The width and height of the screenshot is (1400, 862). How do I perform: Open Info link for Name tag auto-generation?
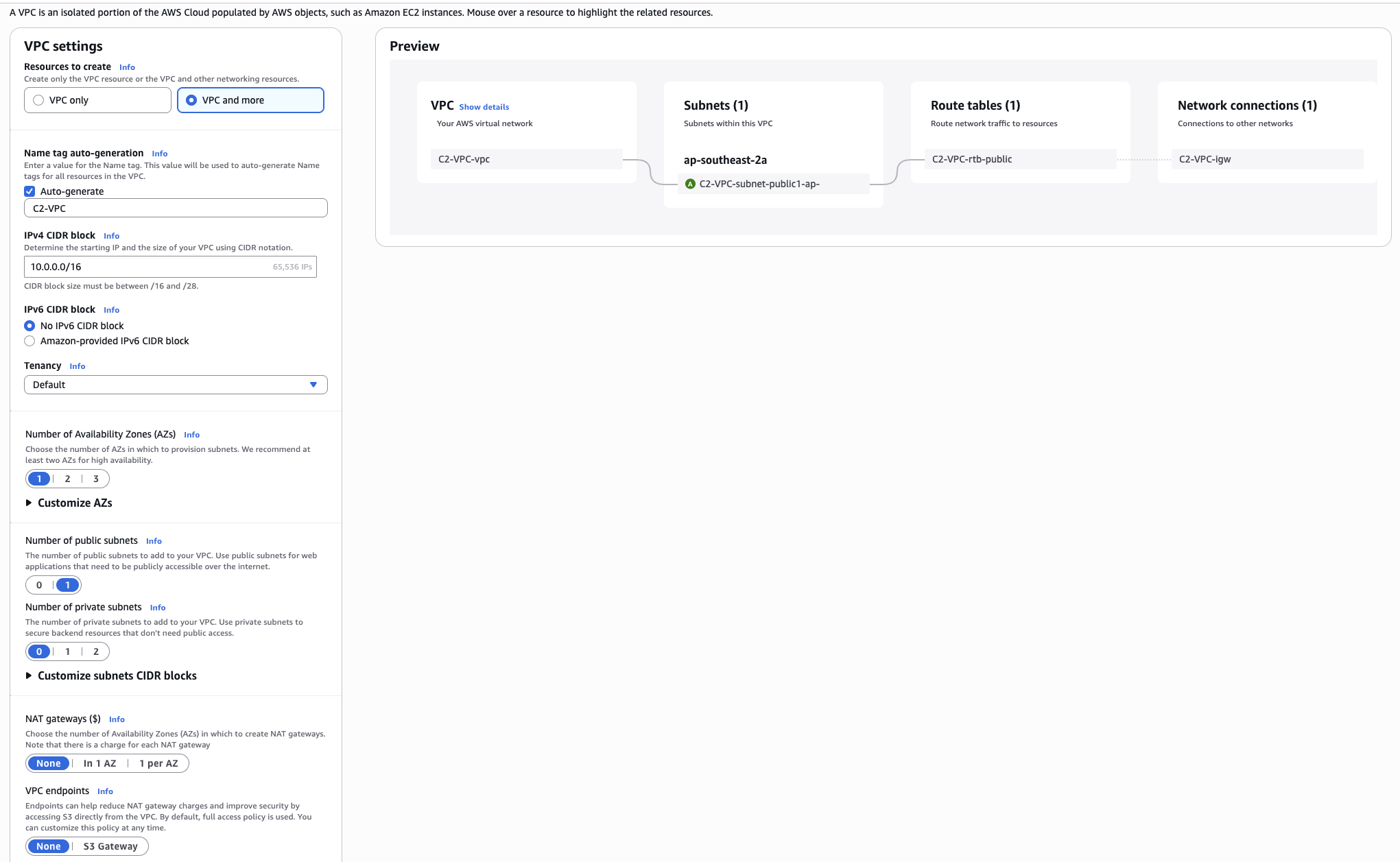coord(160,154)
